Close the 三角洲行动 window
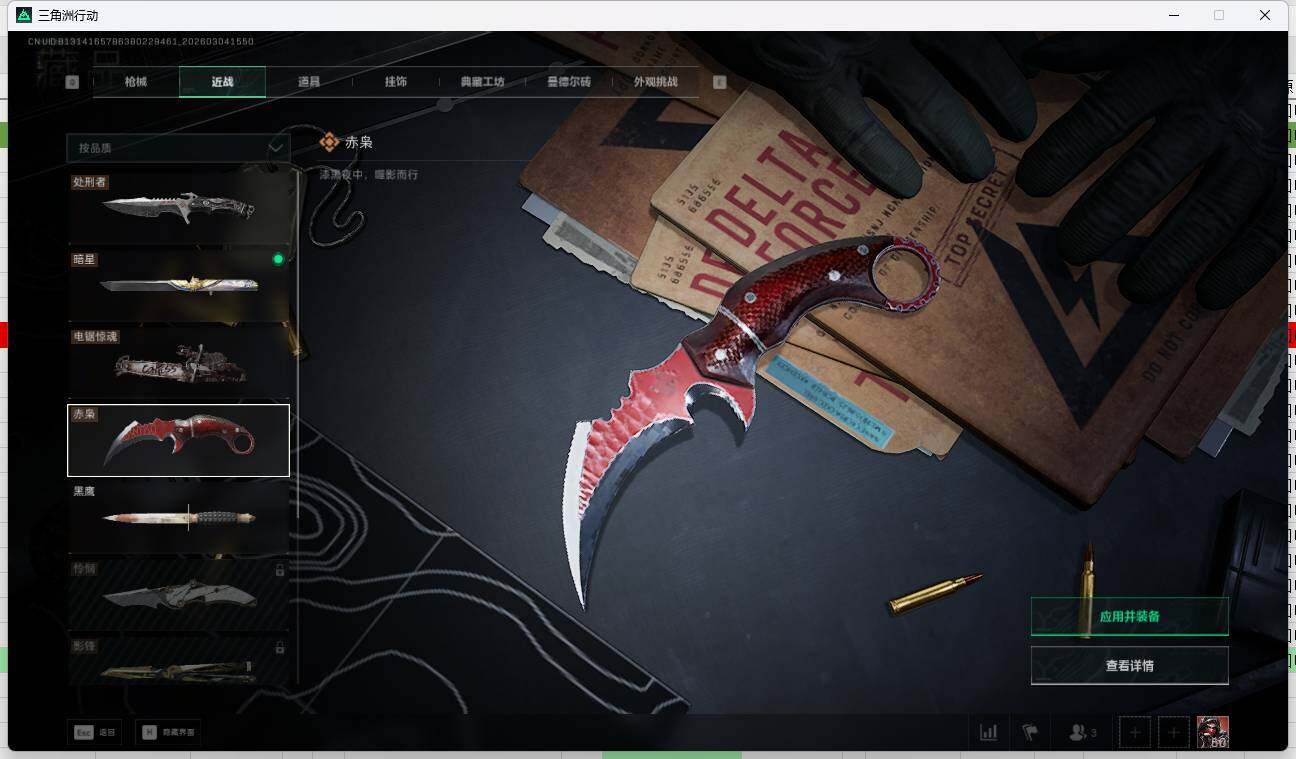Image resolution: width=1296 pixels, height=759 pixels. point(1265,15)
